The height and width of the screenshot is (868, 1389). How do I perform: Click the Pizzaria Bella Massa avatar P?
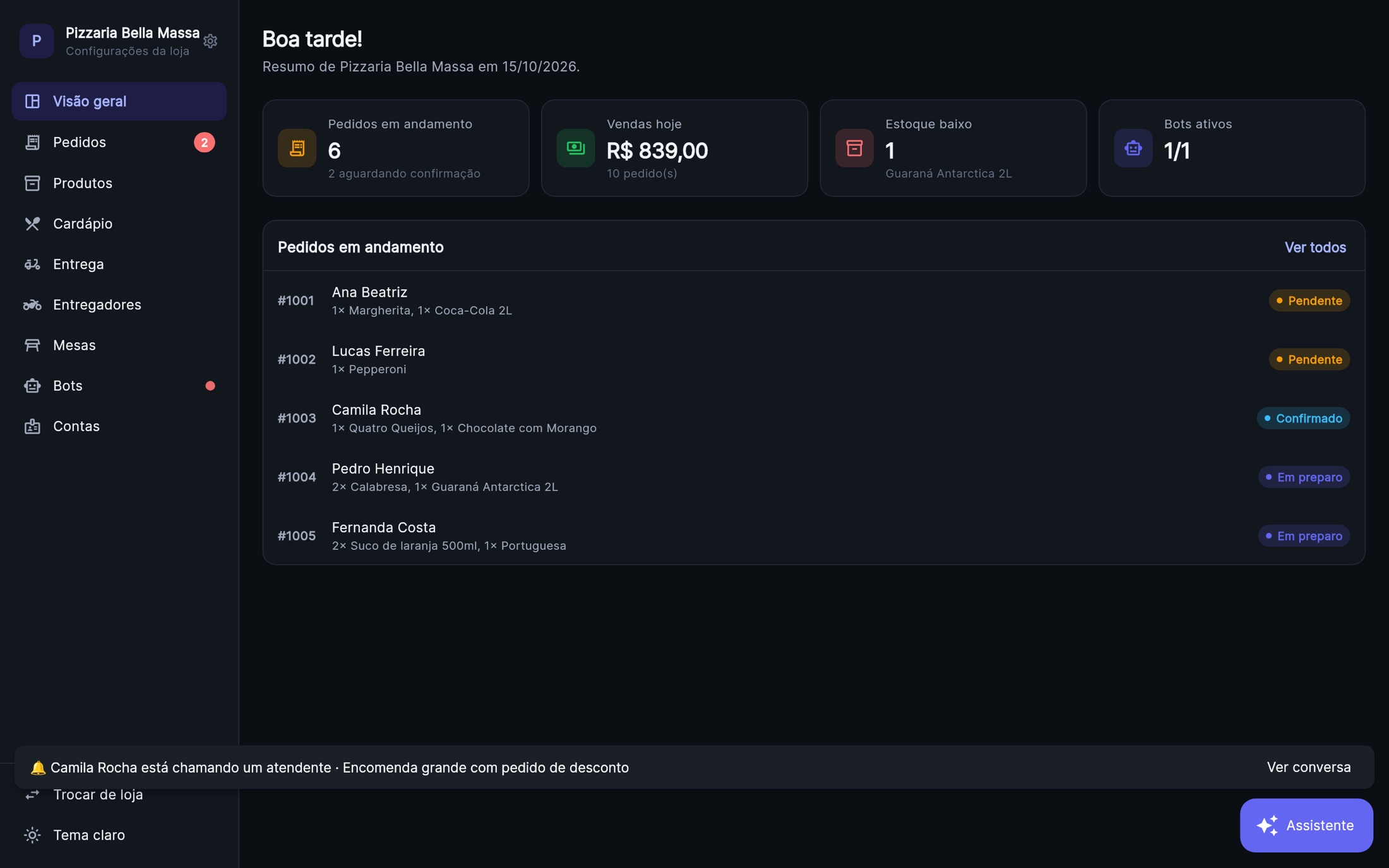pos(37,41)
